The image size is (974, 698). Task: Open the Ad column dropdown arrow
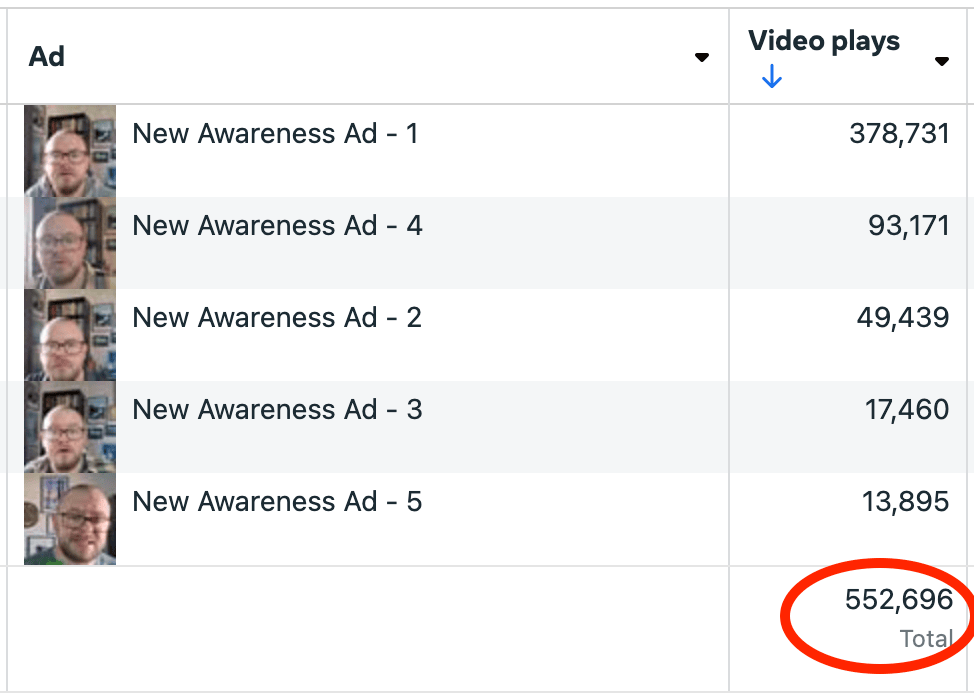tap(702, 58)
